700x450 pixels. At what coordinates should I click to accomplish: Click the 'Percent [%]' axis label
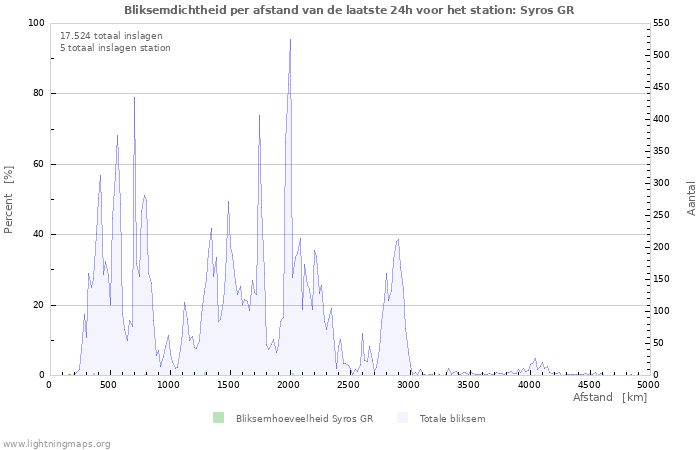pyautogui.click(x=8, y=200)
